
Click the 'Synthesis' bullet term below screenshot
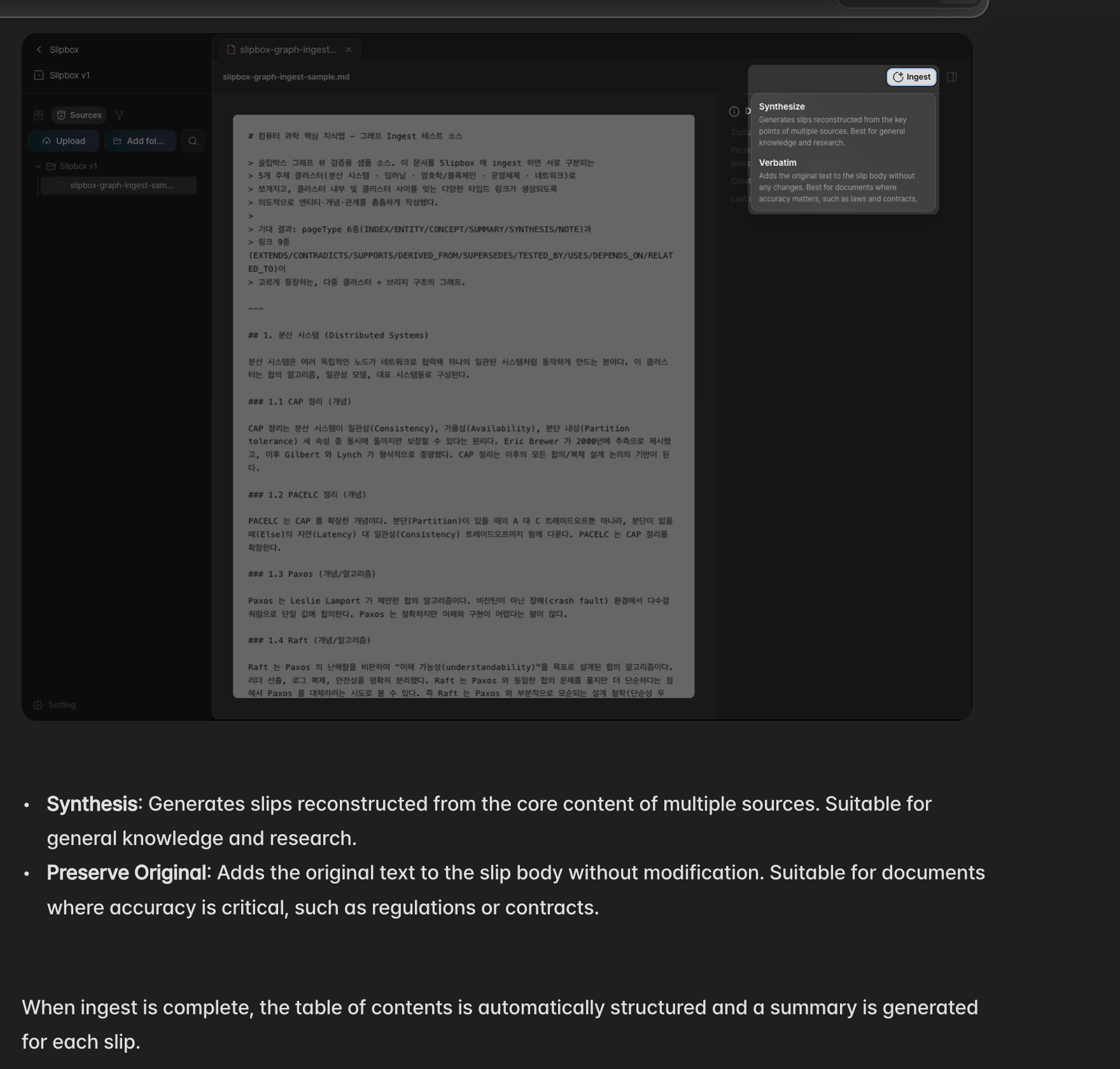click(x=92, y=804)
